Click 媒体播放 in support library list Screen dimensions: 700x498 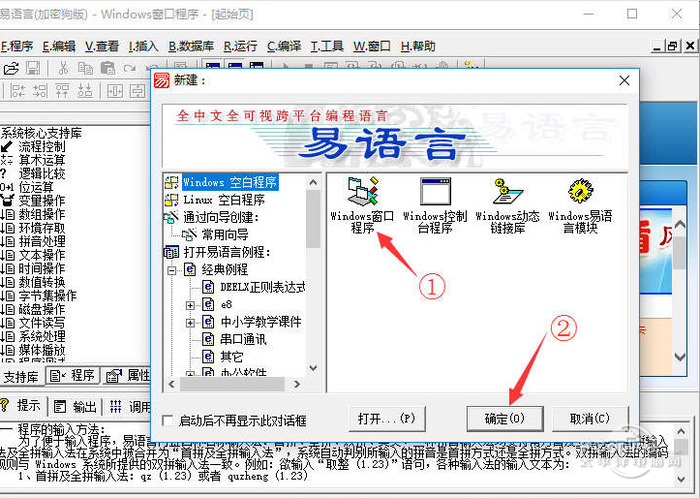click(x=42, y=350)
